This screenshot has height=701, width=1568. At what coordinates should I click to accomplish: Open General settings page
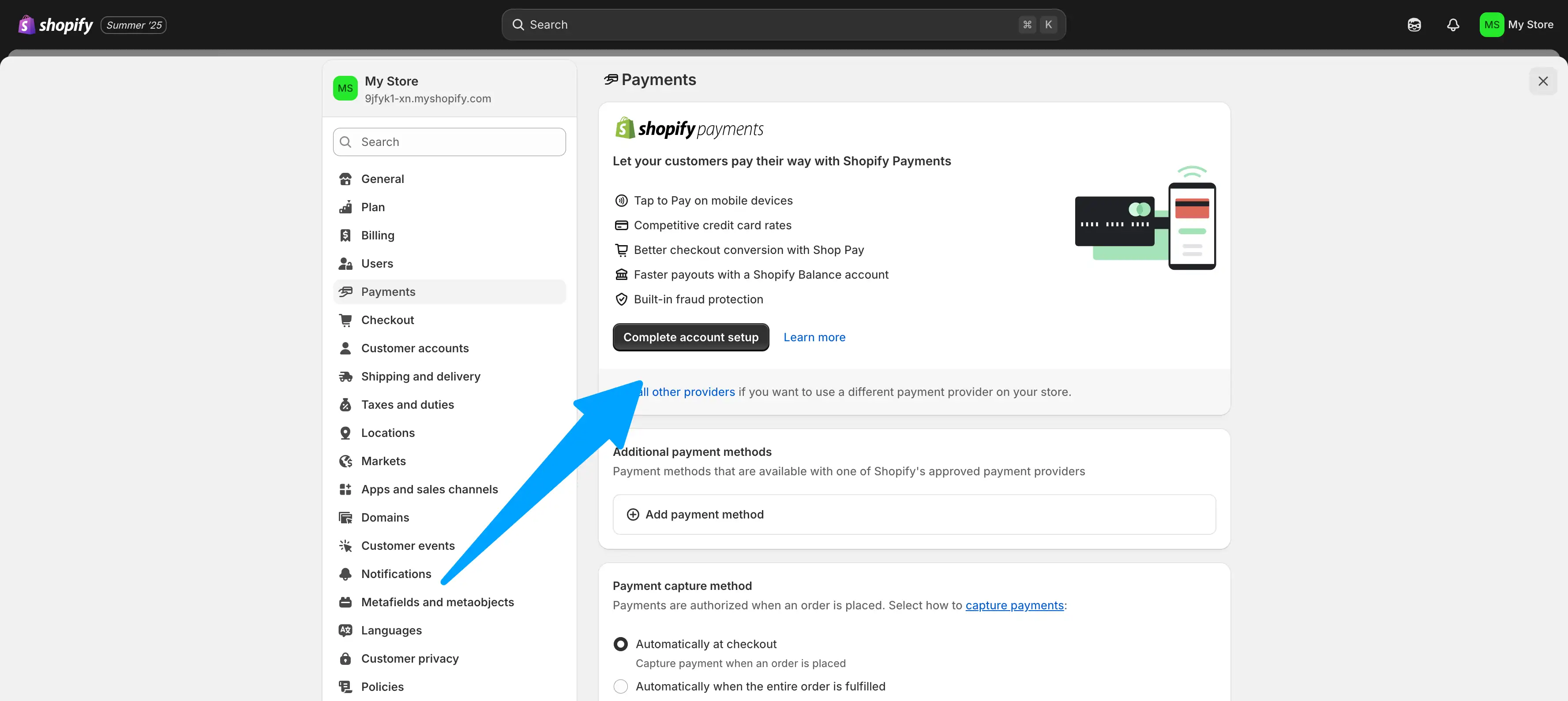(x=449, y=179)
